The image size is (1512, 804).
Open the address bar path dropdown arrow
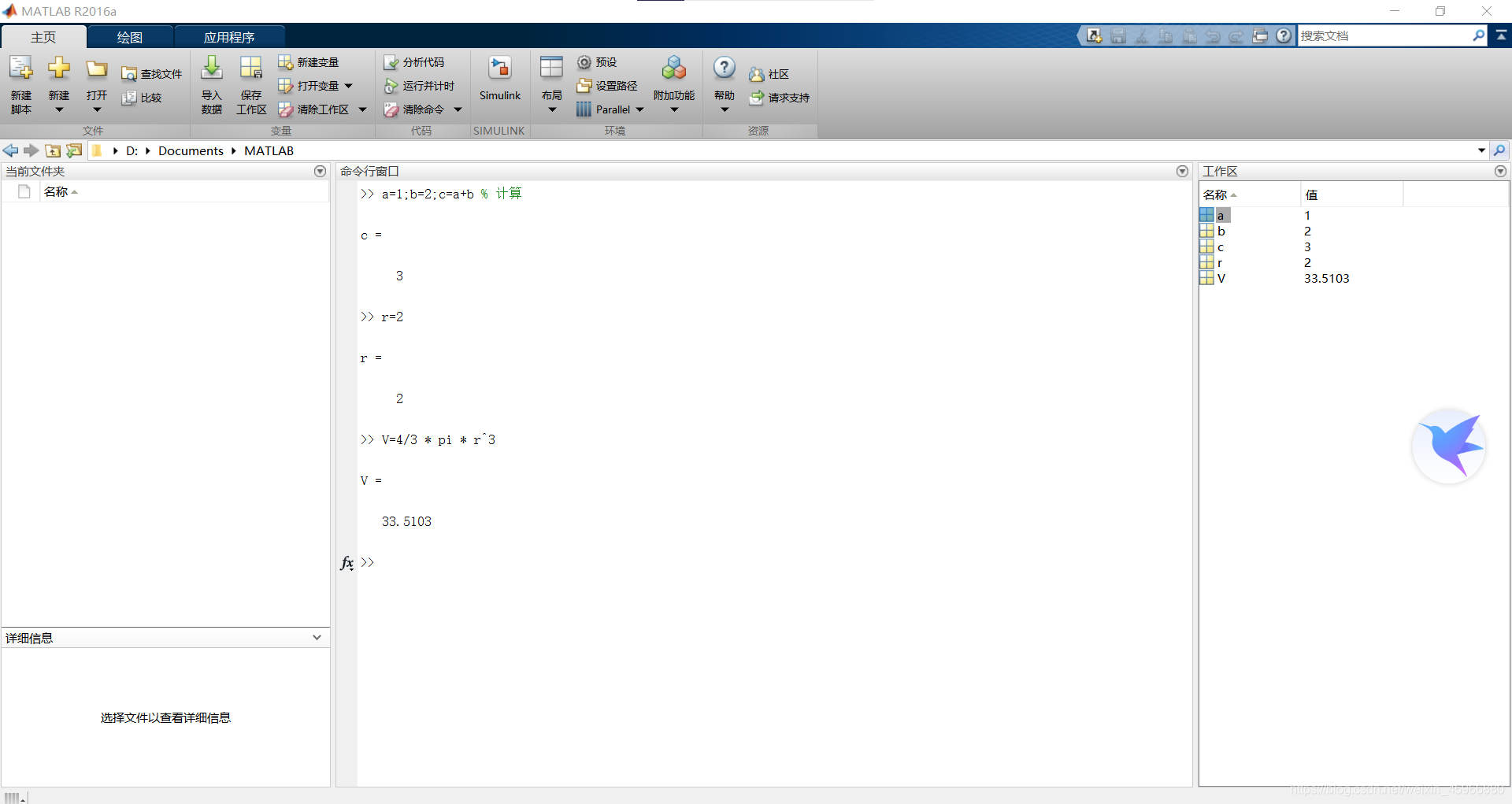(x=1481, y=150)
